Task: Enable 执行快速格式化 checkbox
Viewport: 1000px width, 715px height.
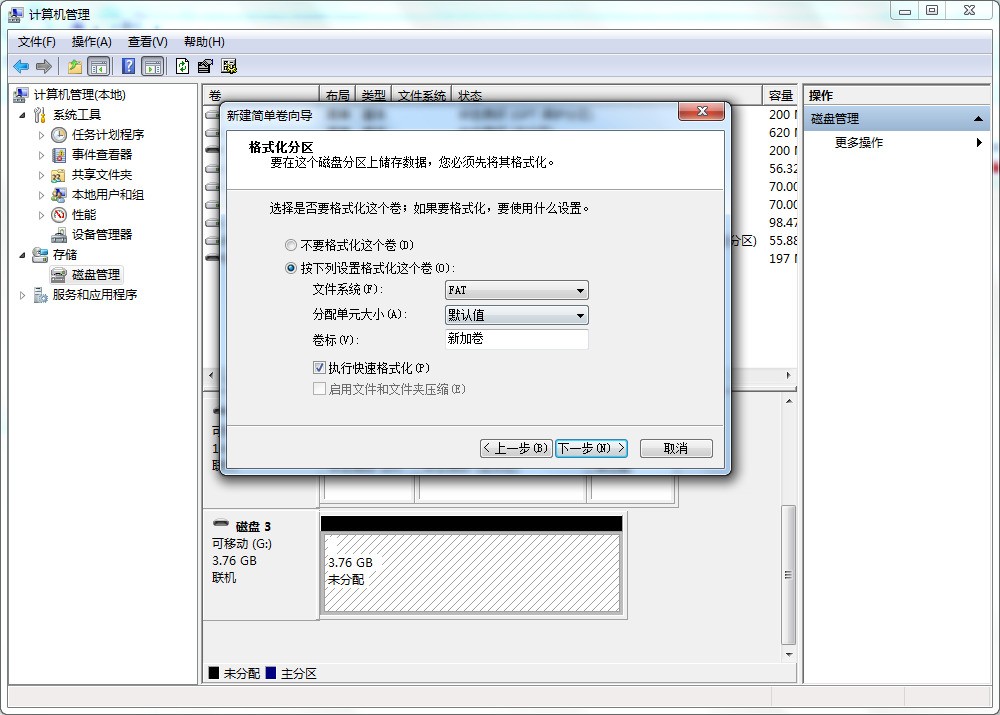Action: pyautogui.click(x=319, y=367)
